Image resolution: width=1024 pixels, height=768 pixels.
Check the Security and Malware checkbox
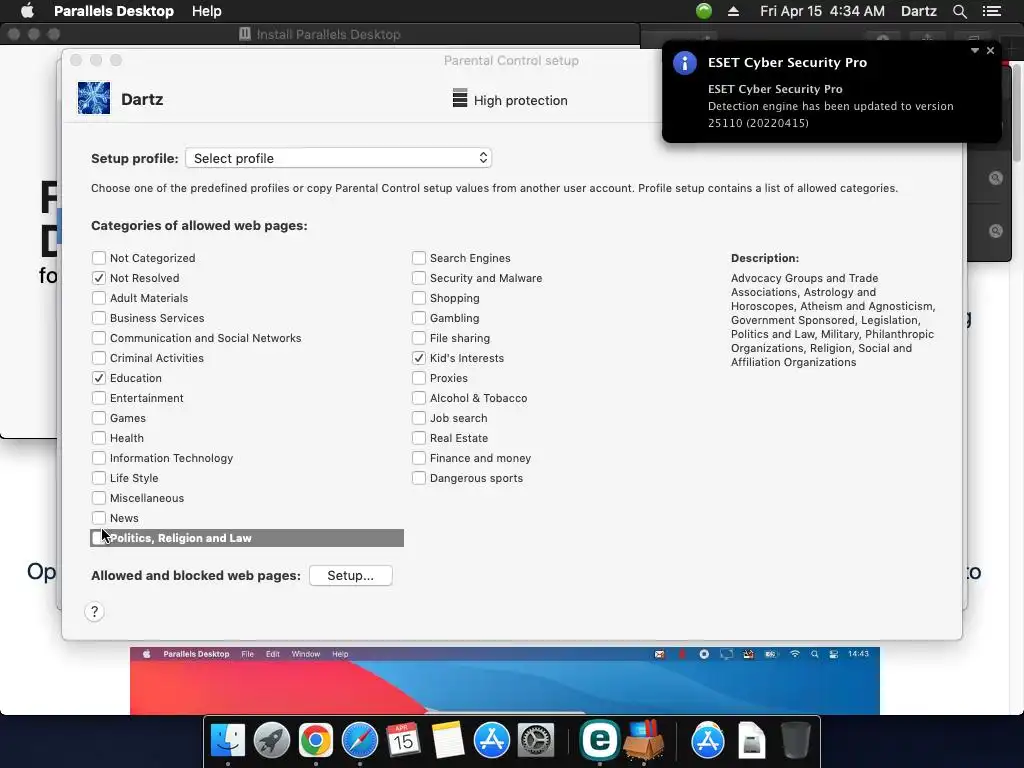419,278
